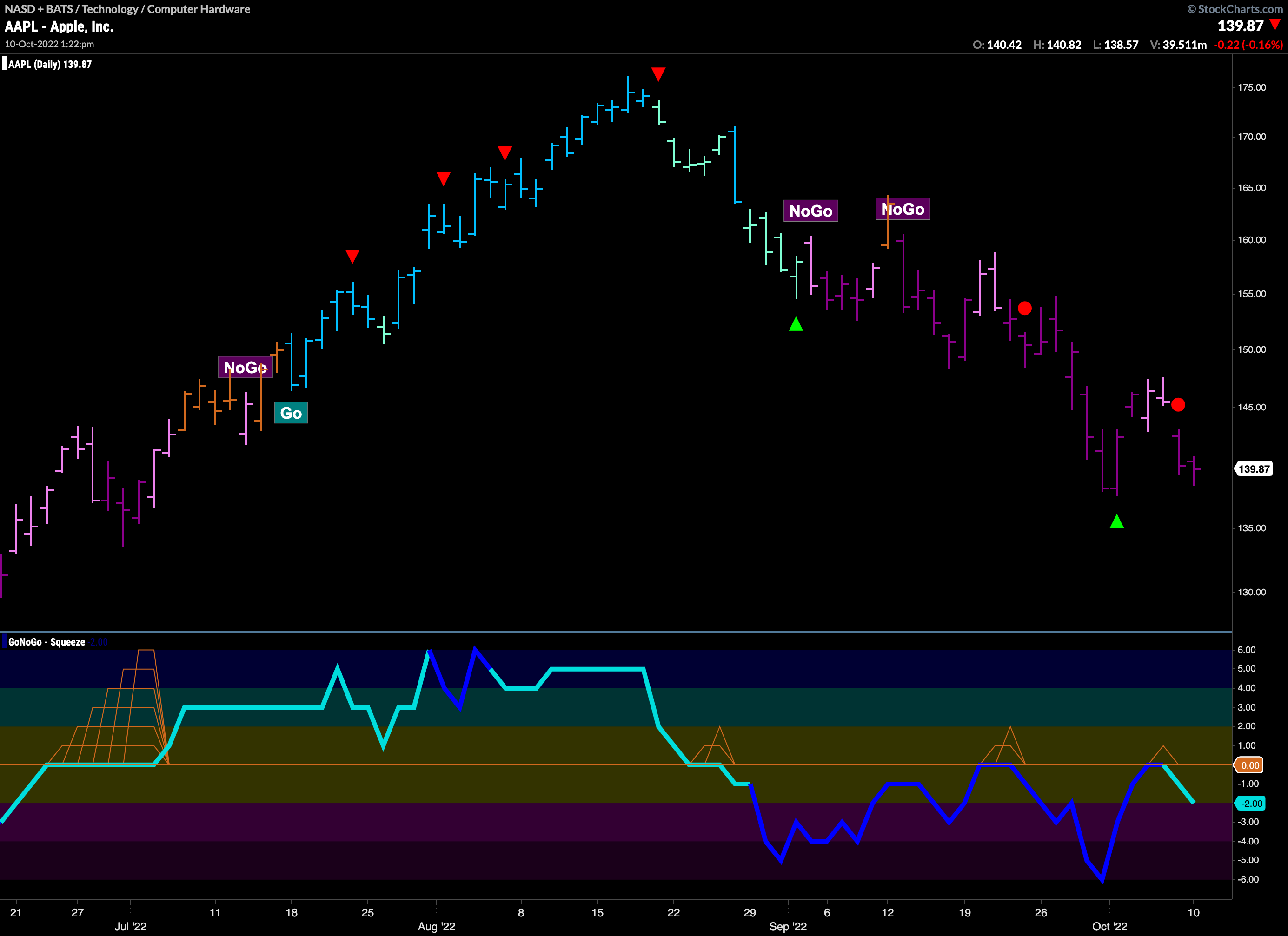The height and width of the screenshot is (936, 1288).
Task: Click the AAPL - Apple, Inc. title
Action: 59,26
